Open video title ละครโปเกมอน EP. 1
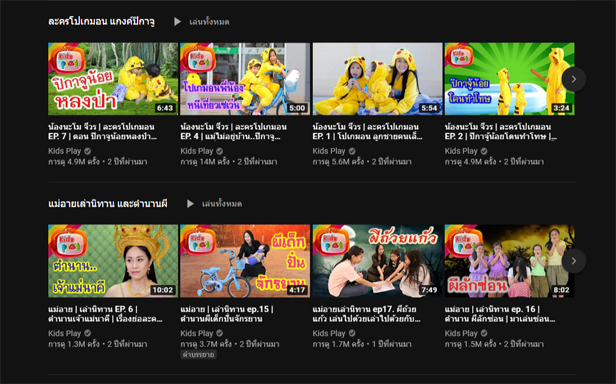This screenshot has height=384, width=616. 368,132
